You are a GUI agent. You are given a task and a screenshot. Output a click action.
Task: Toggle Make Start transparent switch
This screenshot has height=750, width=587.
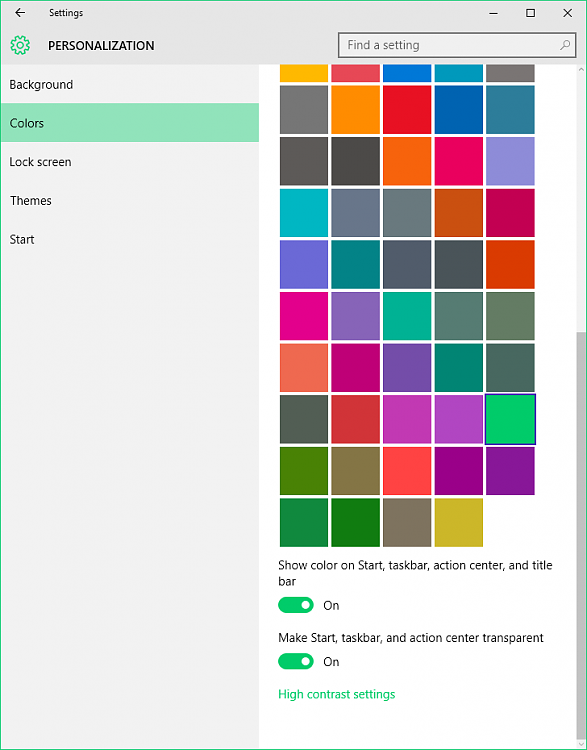click(x=296, y=662)
